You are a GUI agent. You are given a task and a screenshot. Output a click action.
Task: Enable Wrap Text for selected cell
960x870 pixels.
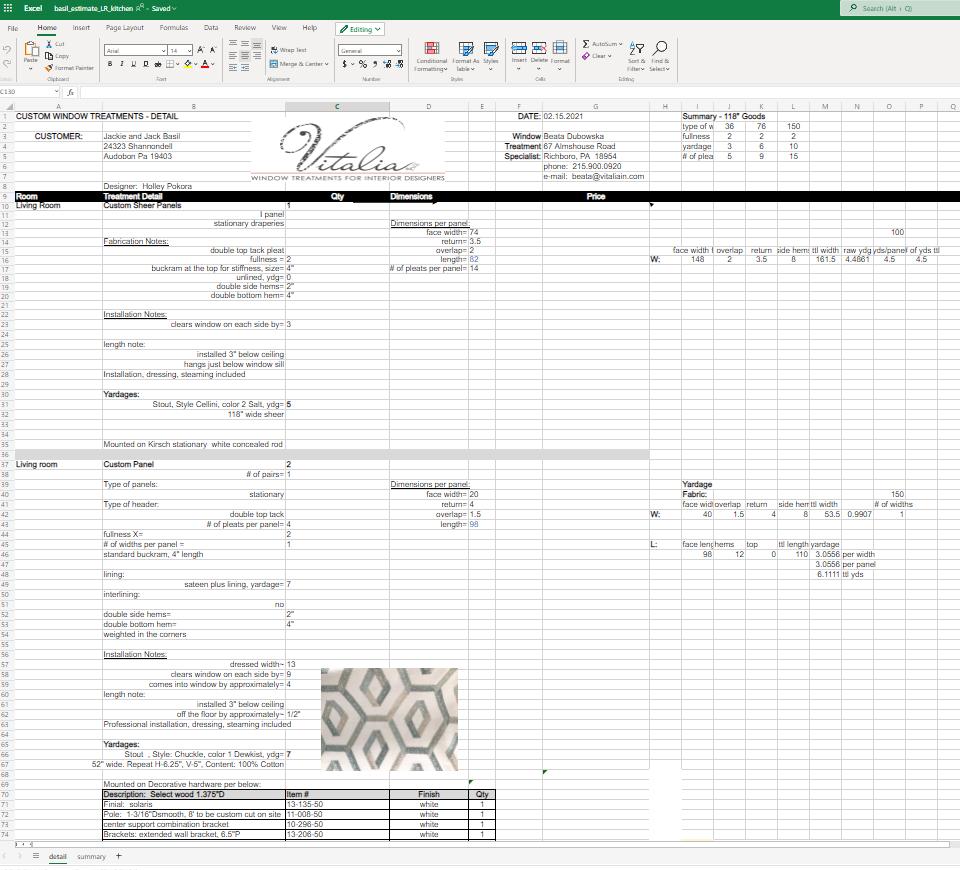(290, 49)
